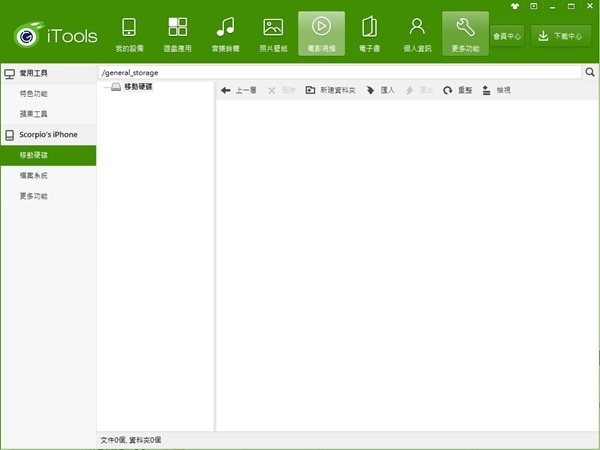This screenshot has width=600, height=450.
Task: Open the 音樂鈴聲 music section
Action: coord(225,34)
